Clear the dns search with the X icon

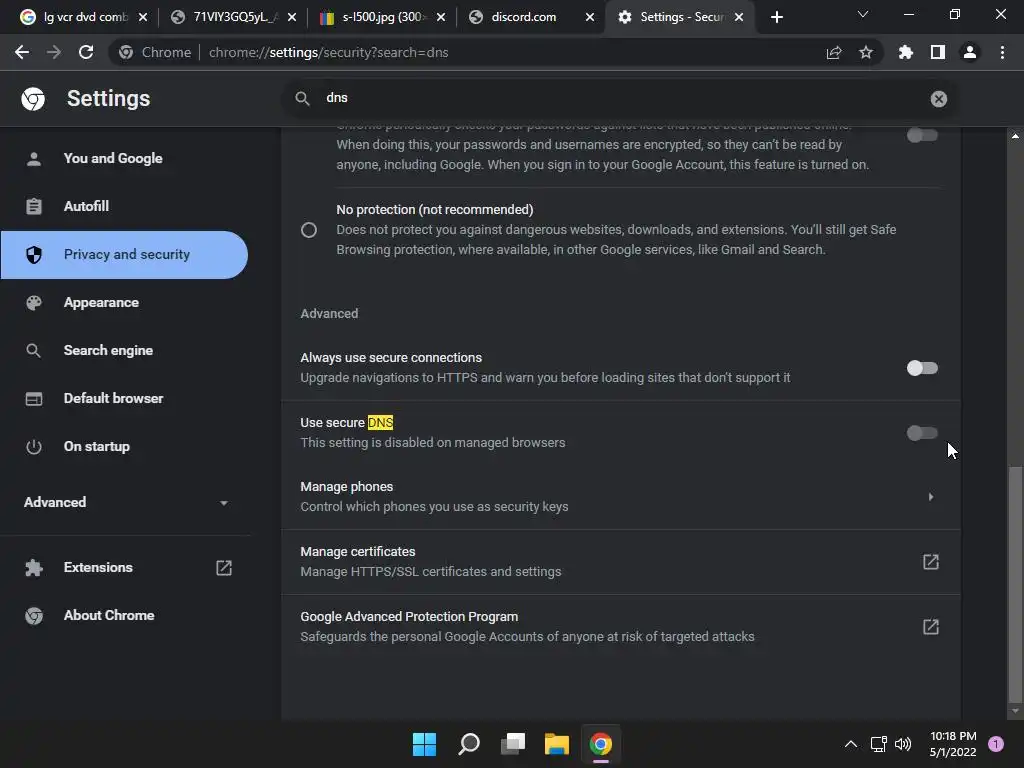(938, 99)
